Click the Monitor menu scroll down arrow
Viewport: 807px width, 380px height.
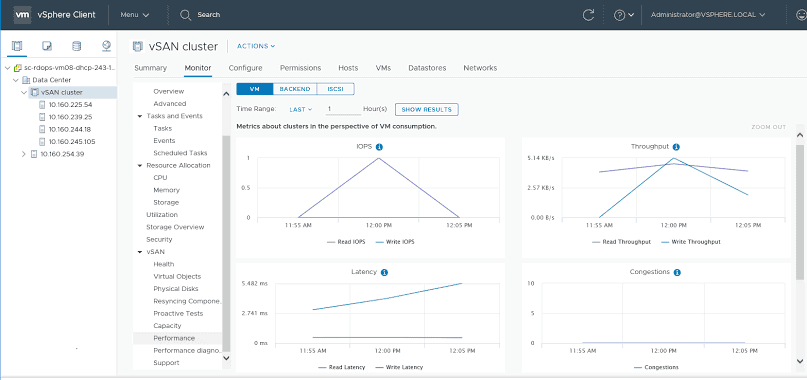pyautogui.click(x=226, y=357)
